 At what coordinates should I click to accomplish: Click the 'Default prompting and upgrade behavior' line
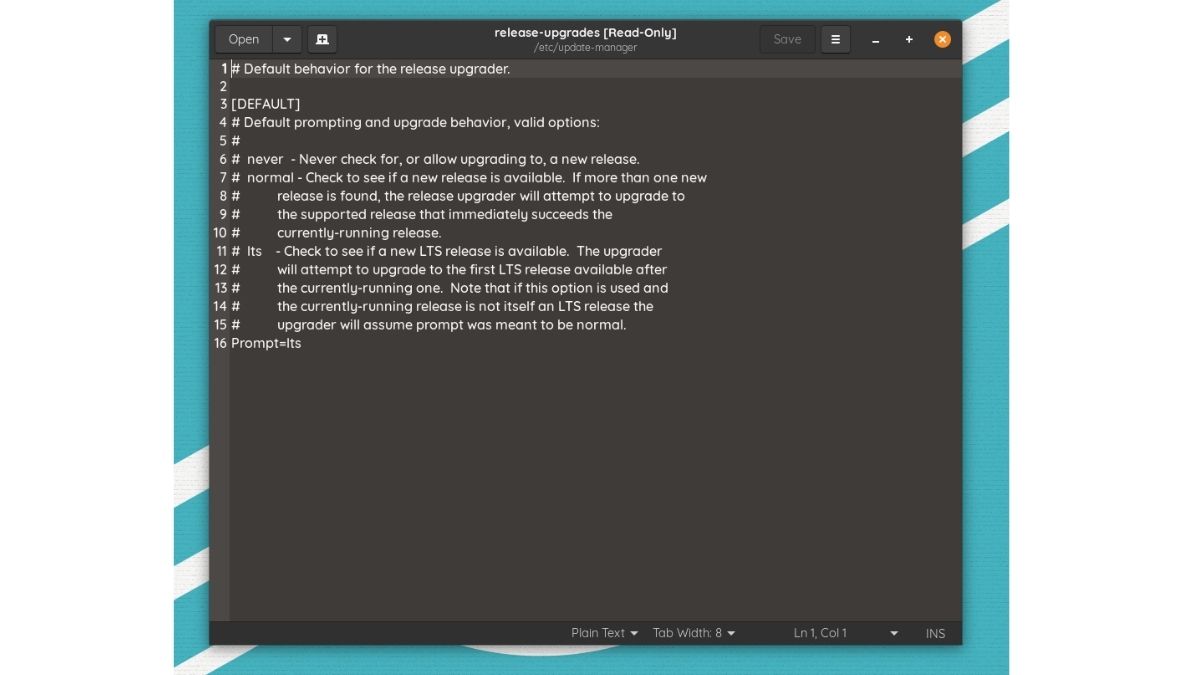coord(415,123)
